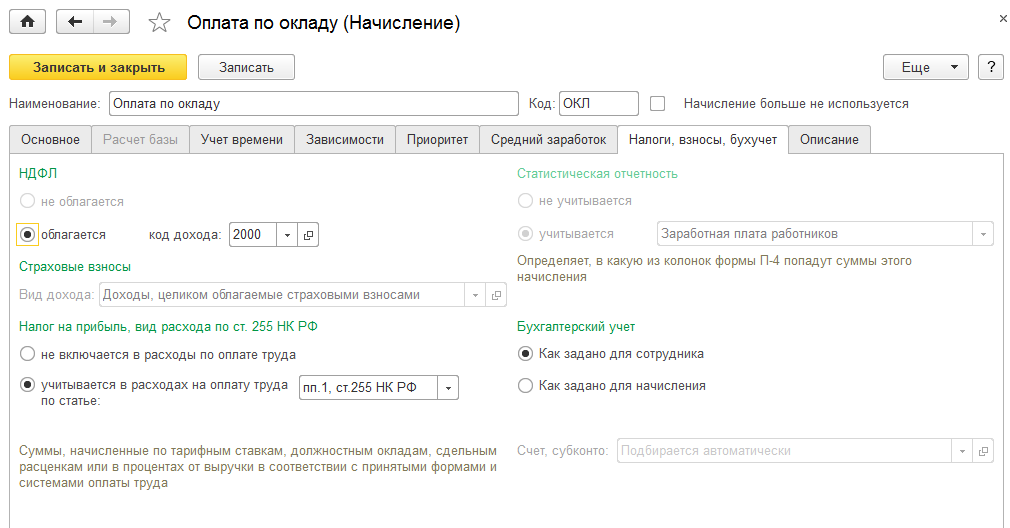Navigate forward with the right arrow
This screenshot has width=1010, height=528.
tap(111, 22)
